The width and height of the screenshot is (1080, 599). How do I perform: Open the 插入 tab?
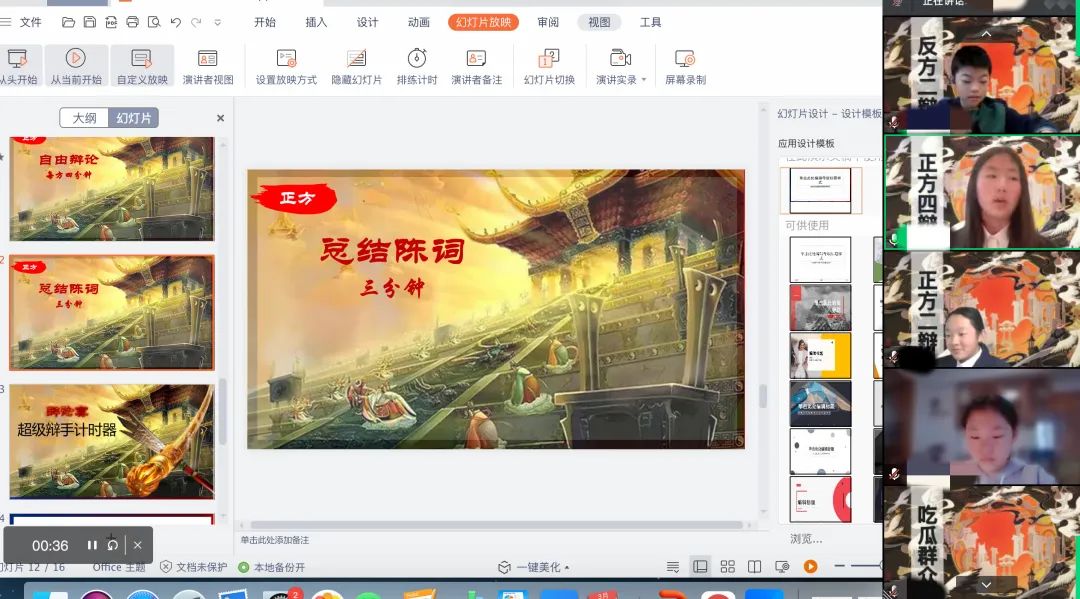pos(316,22)
